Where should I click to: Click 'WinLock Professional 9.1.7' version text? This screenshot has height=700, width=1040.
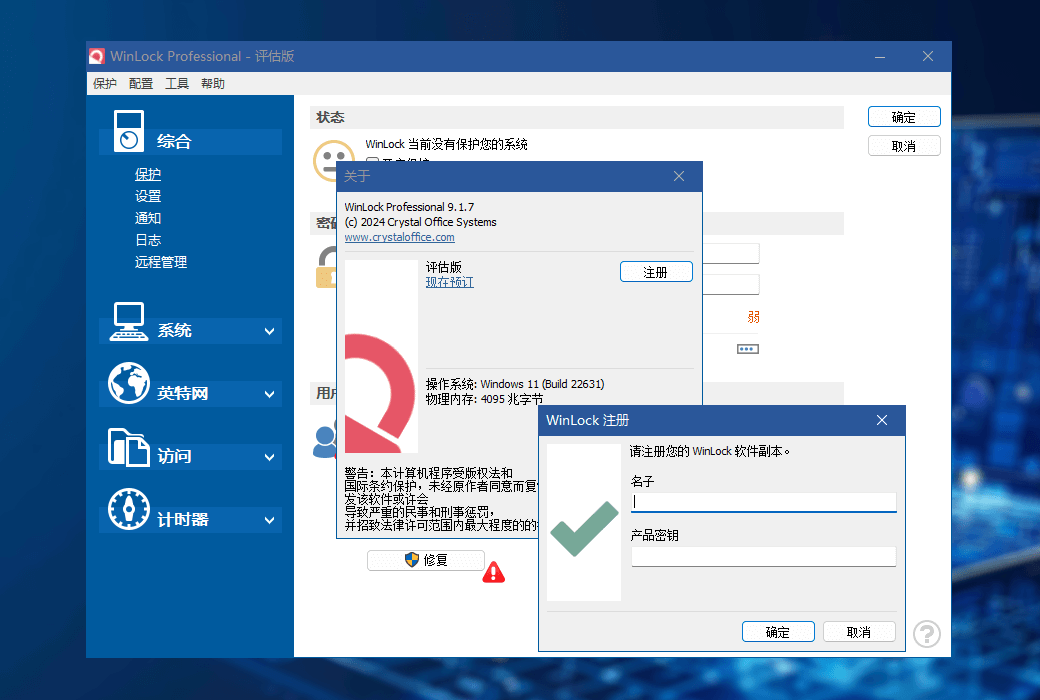point(409,207)
